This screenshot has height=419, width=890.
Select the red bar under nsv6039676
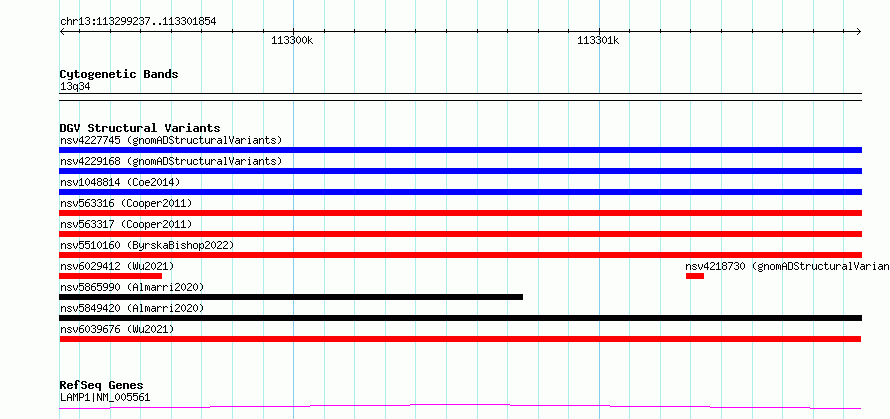point(460,339)
